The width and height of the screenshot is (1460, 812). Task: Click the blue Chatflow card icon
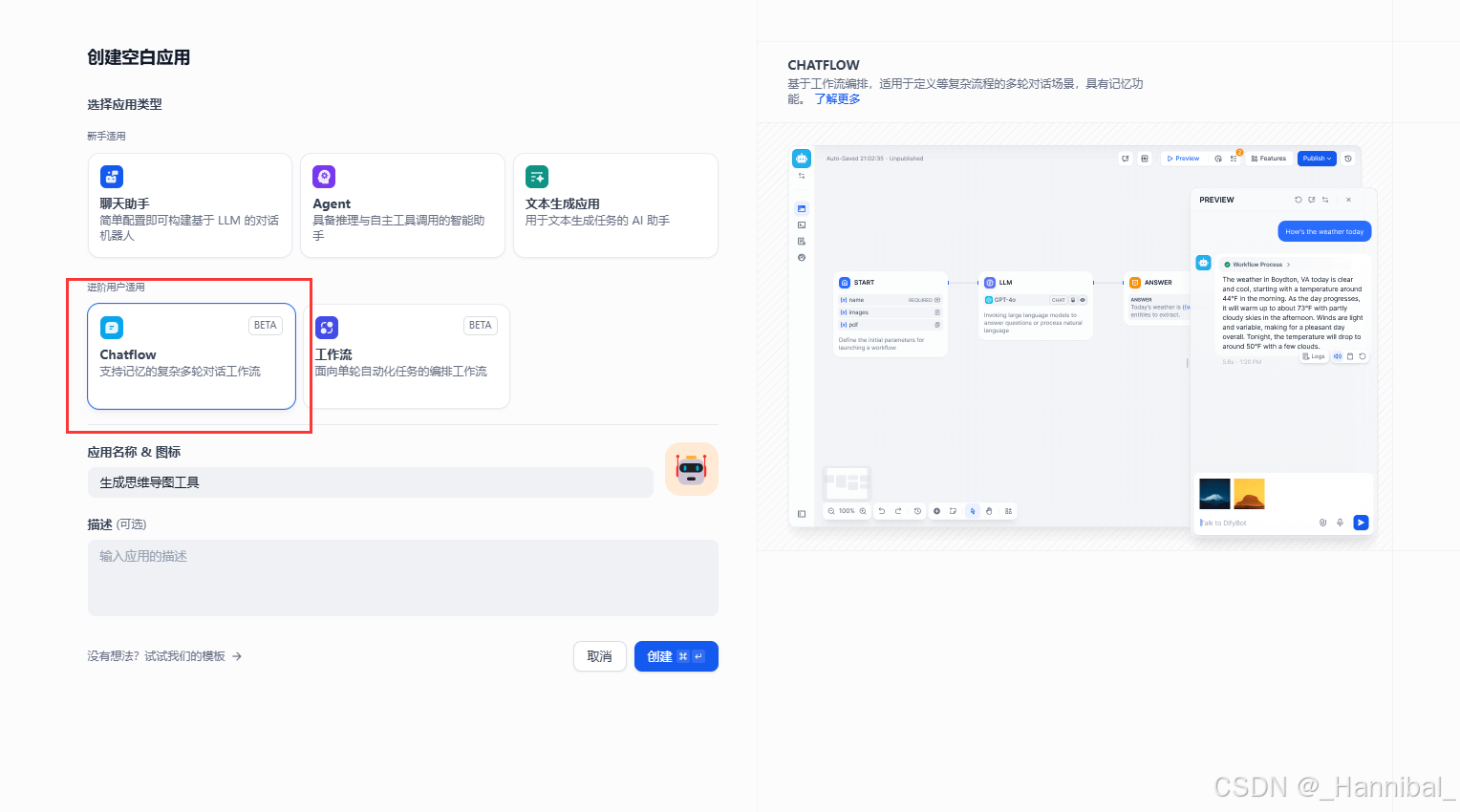112,328
